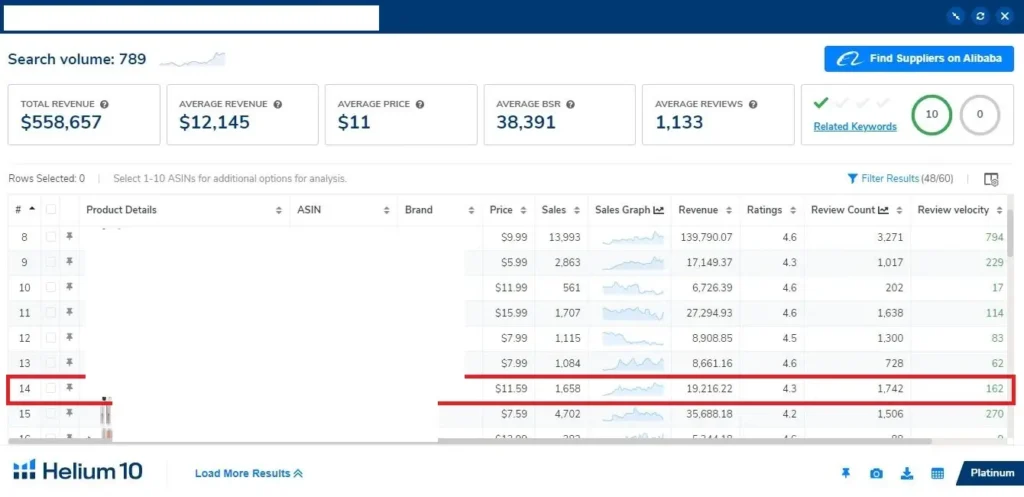Click the Revenue column header
1024x497 pixels.
click(x=698, y=210)
